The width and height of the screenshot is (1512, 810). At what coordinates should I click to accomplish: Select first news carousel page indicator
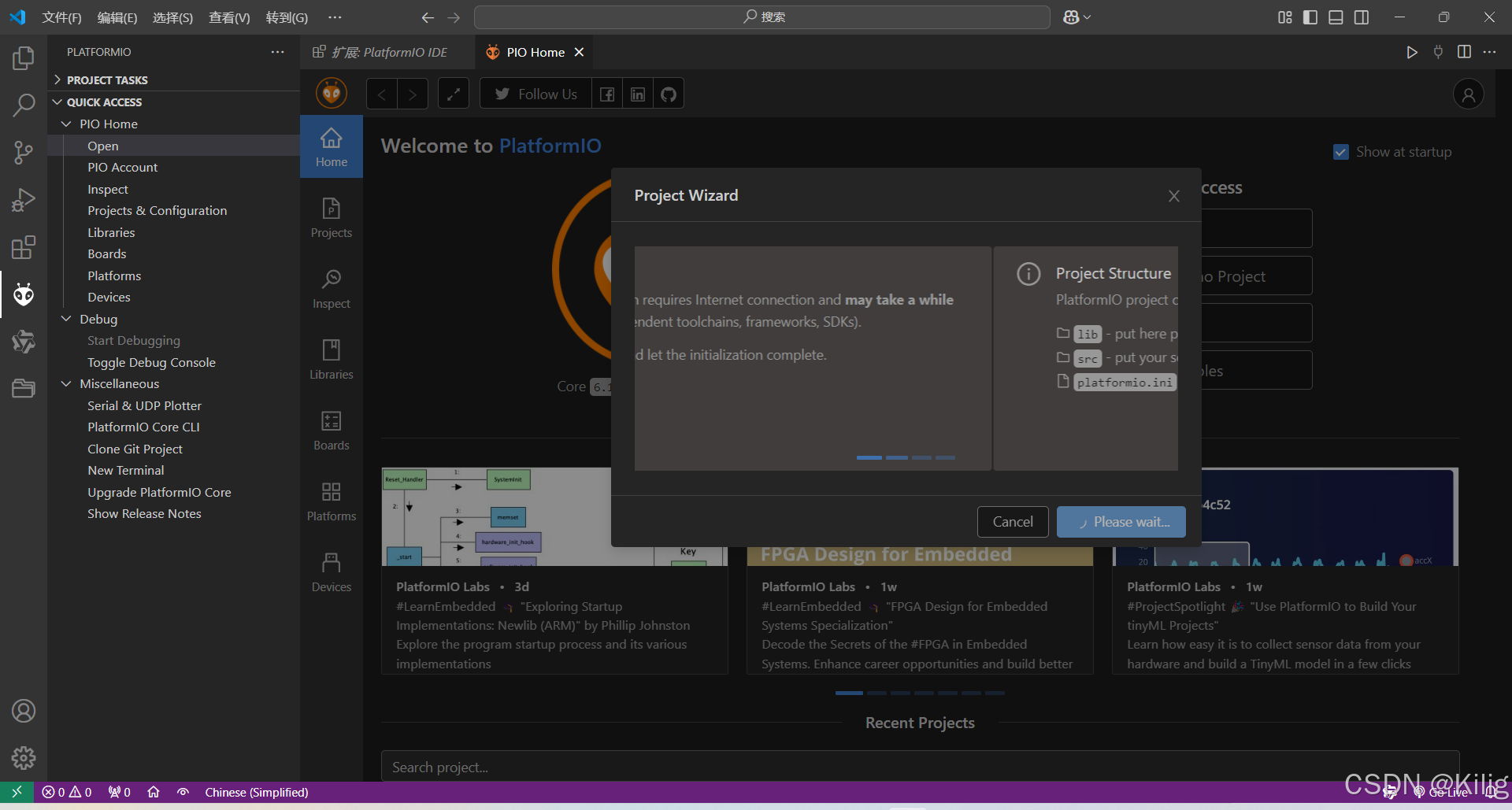tap(849, 693)
